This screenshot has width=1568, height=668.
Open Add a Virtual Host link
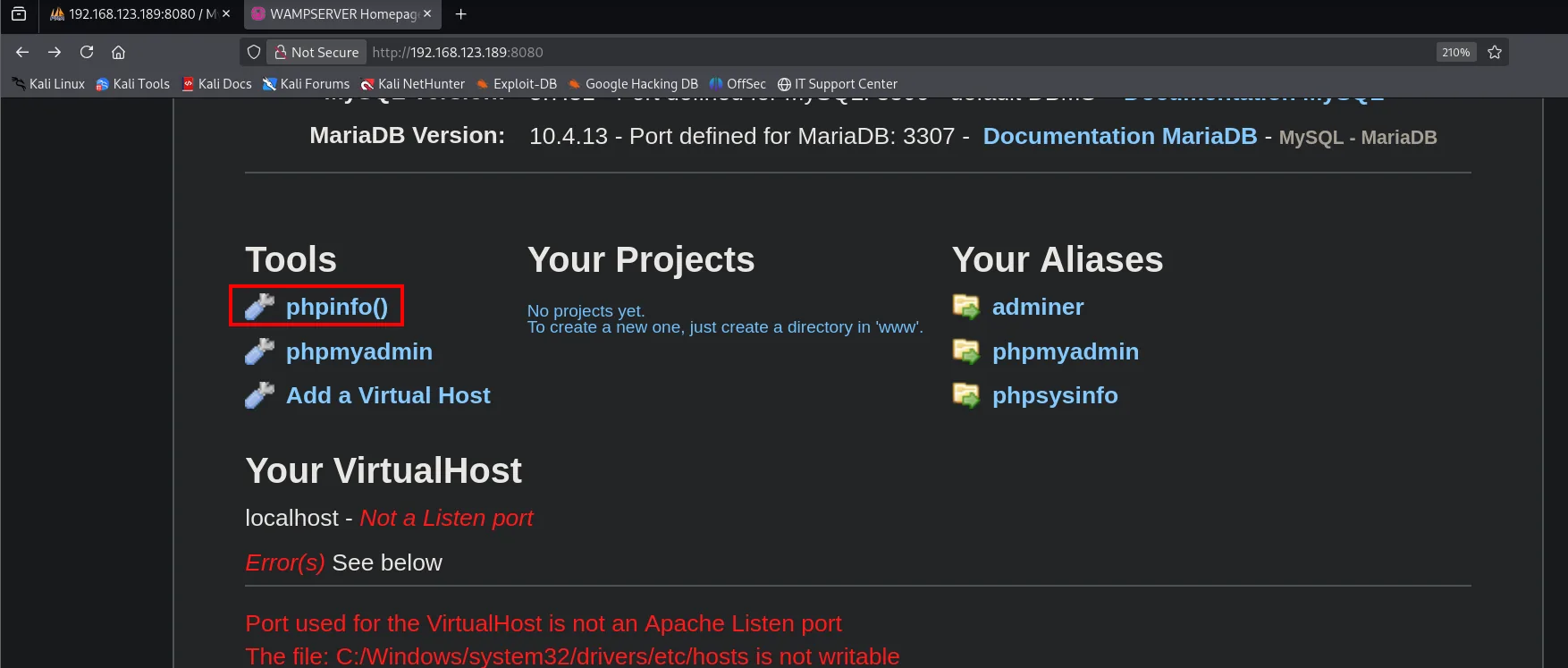388,395
